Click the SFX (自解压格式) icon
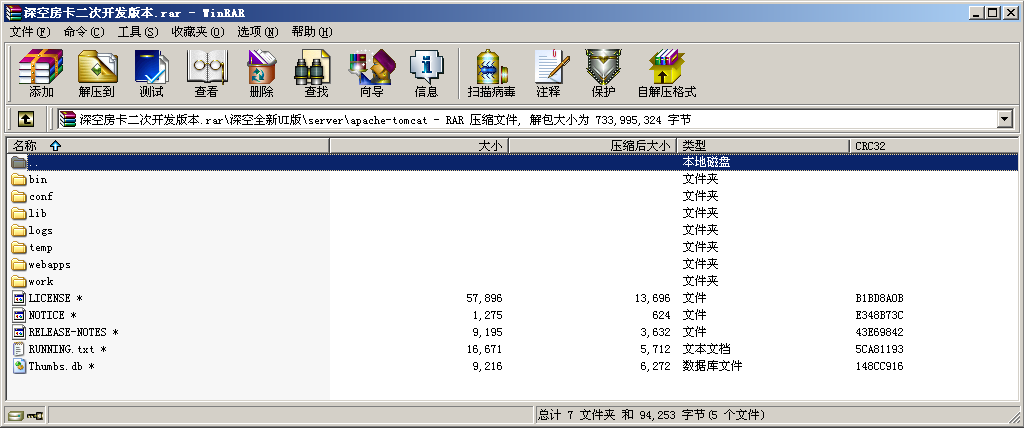Image resolution: width=1024 pixels, height=428 pixels. (666, 73)
